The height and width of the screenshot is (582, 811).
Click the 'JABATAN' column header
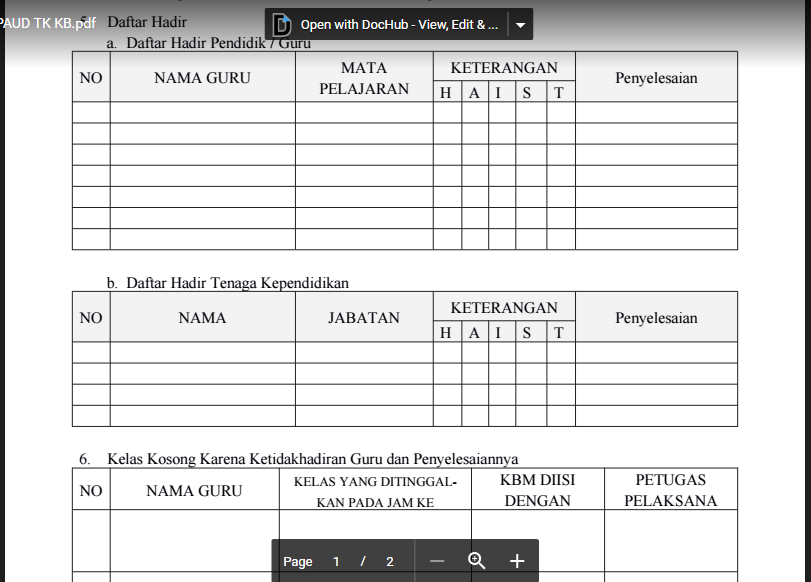[364, 318]
